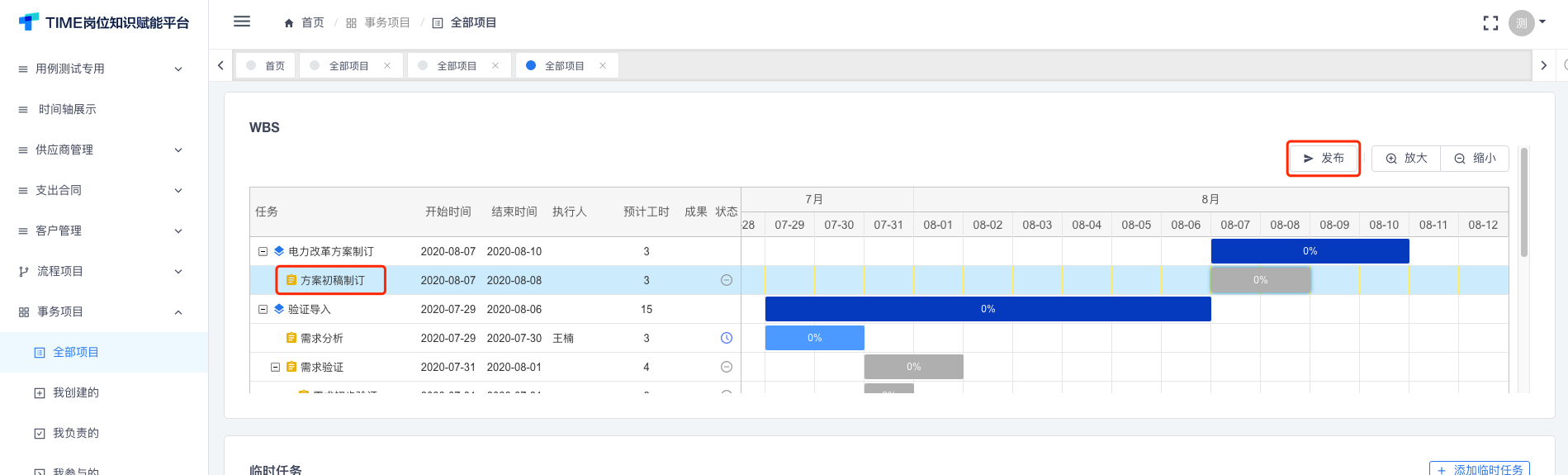Click 首页 in the breadcrumb
The image size is (1568, 475).
(x=313, y=23)
